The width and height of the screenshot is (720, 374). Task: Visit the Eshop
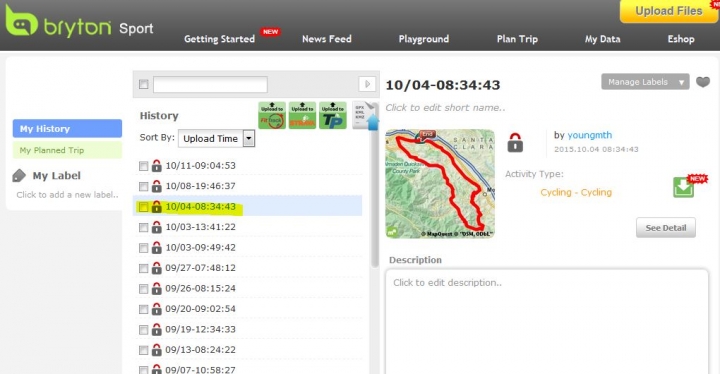coord(681,39)
